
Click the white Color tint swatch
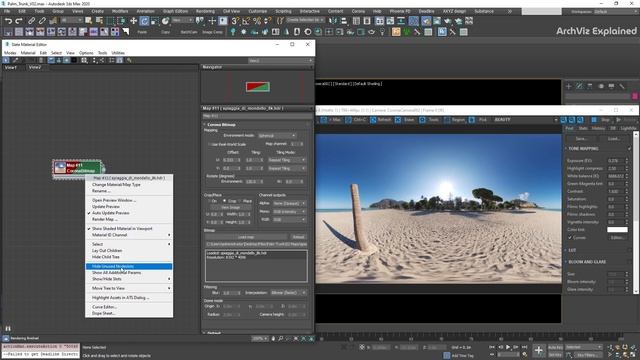tap(617, 230)
